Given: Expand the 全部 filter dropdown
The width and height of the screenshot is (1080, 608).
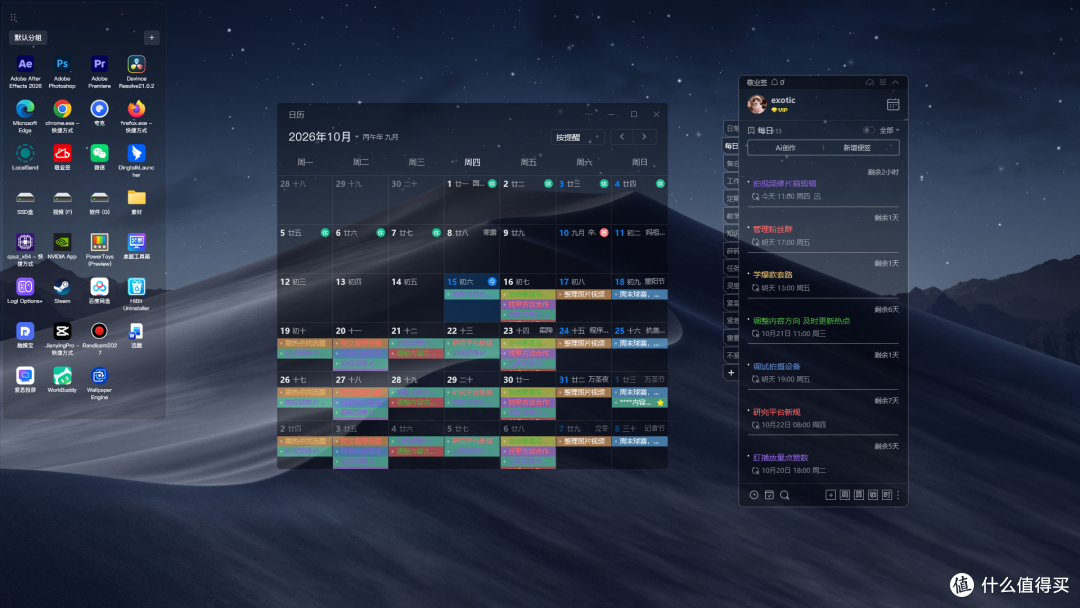Looking at the screenshot, I should [889, 130].
